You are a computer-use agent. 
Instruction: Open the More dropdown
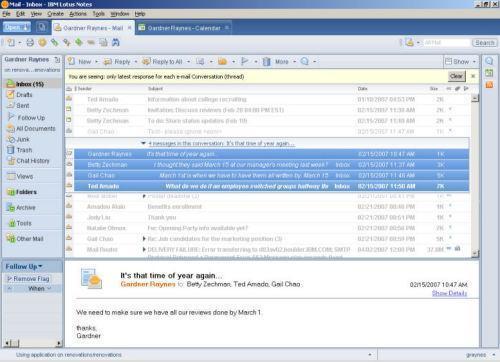click(x=285, y=62)
